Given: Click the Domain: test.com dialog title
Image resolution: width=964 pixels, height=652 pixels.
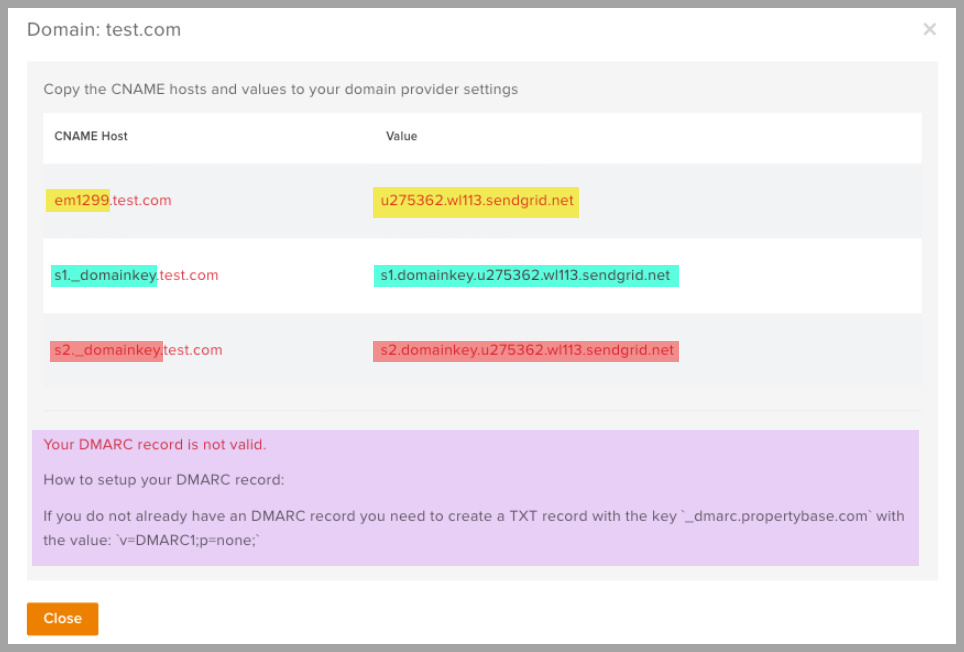Looking at the screenshot, I should point(104,29).
